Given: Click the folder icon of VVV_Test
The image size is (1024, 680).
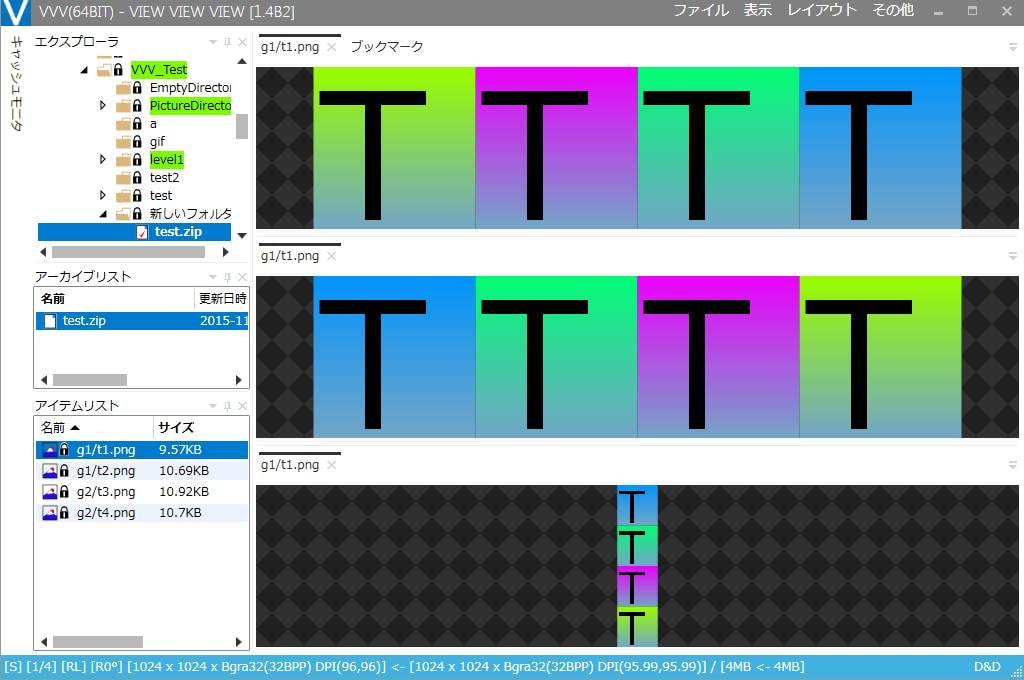Looking at the screenshot, I should click(105, 70).
